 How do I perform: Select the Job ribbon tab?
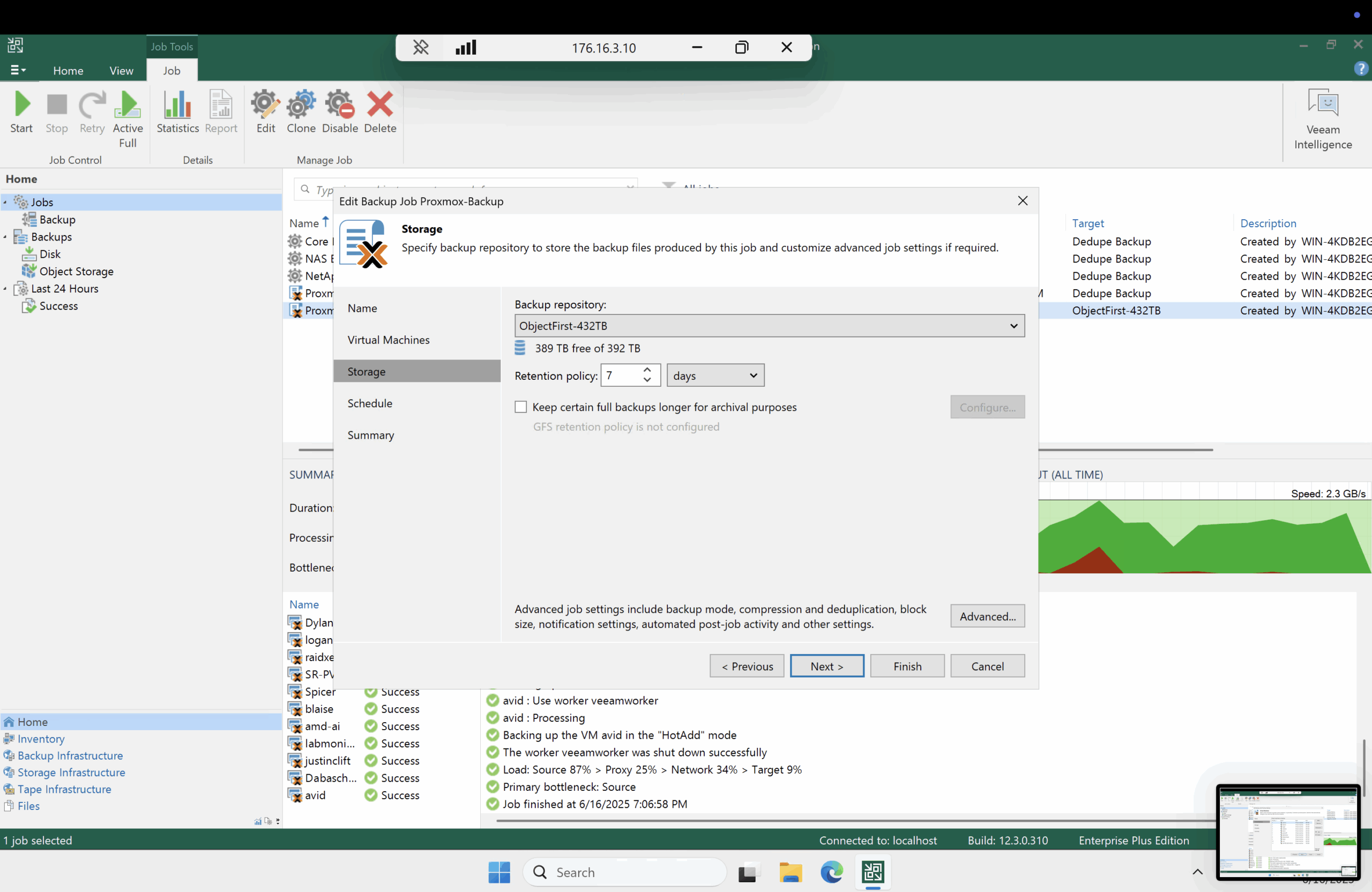tap(171, 70)
